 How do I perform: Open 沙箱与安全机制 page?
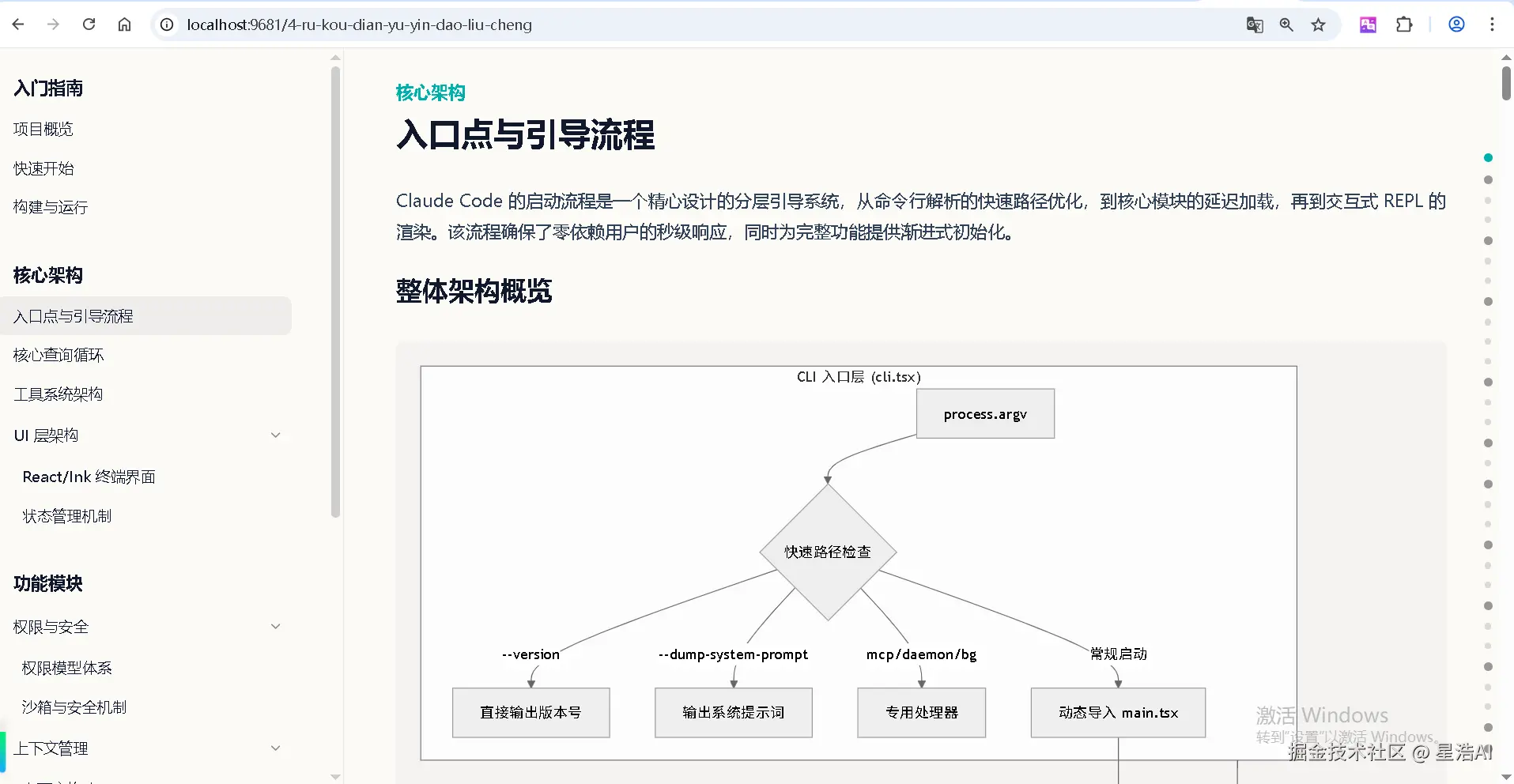(x=74, y=707)
